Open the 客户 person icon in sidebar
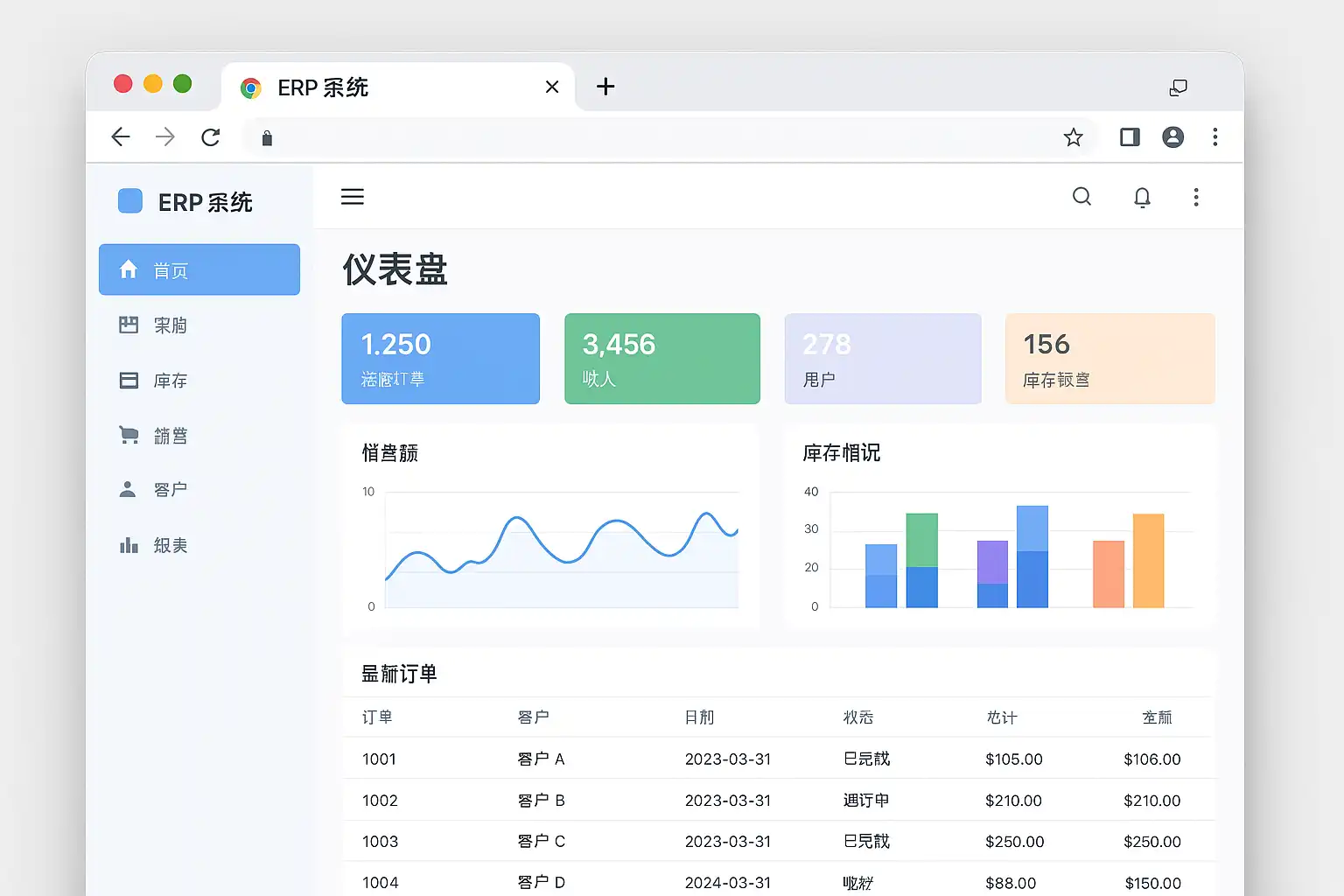The image size is (1344, 896). 128,489
